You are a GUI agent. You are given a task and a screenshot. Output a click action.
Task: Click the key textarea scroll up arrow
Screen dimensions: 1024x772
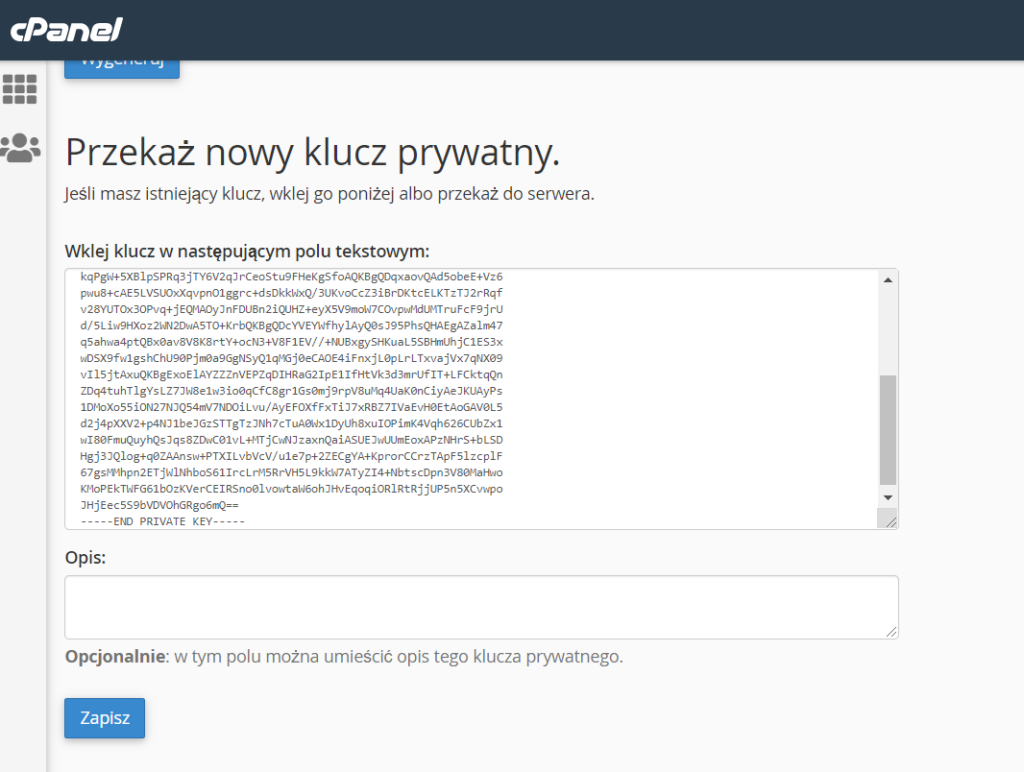pyautogui.click(x=888, y=280)
